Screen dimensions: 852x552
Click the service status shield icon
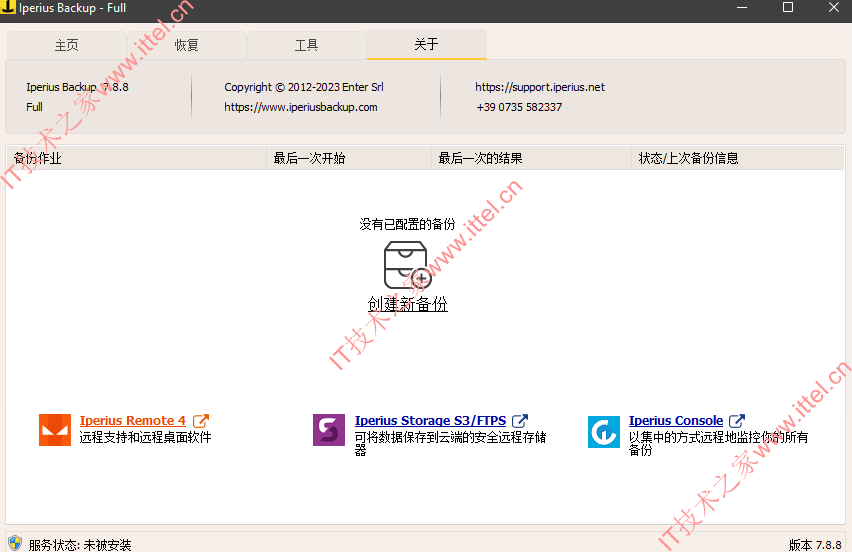click(15, 543)
